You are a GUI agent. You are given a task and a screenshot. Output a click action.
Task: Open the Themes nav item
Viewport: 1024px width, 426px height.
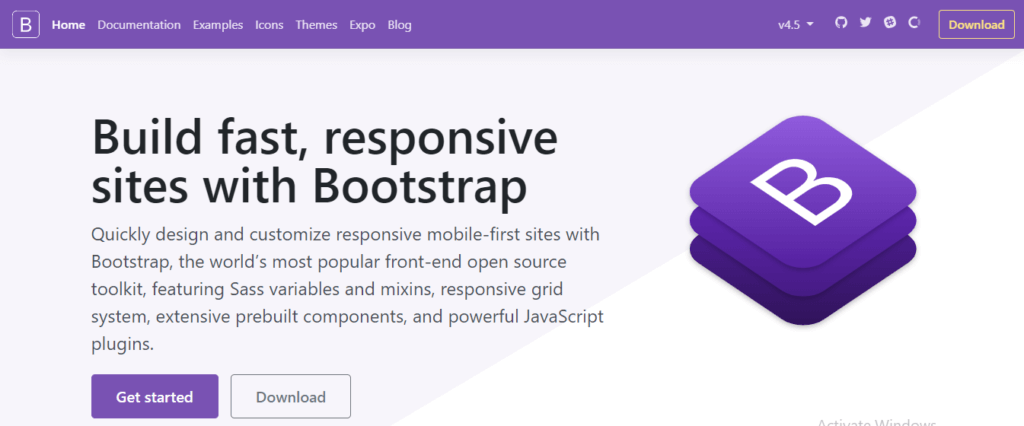316,25
